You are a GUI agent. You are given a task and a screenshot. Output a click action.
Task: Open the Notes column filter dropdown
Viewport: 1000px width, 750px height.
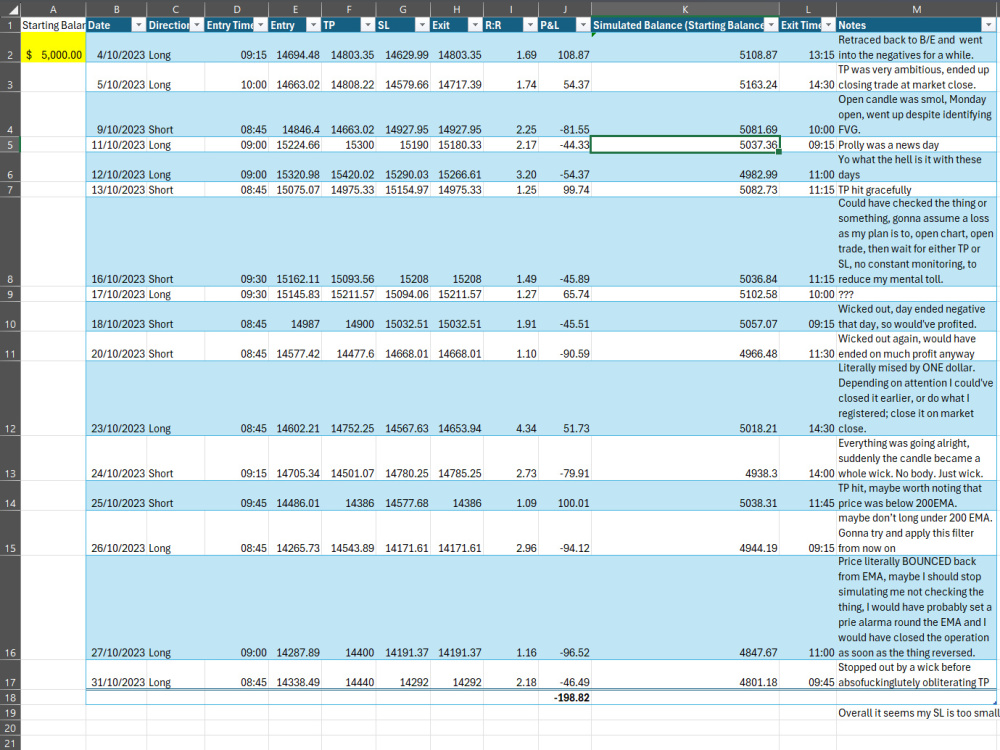(x=989, y=25)
